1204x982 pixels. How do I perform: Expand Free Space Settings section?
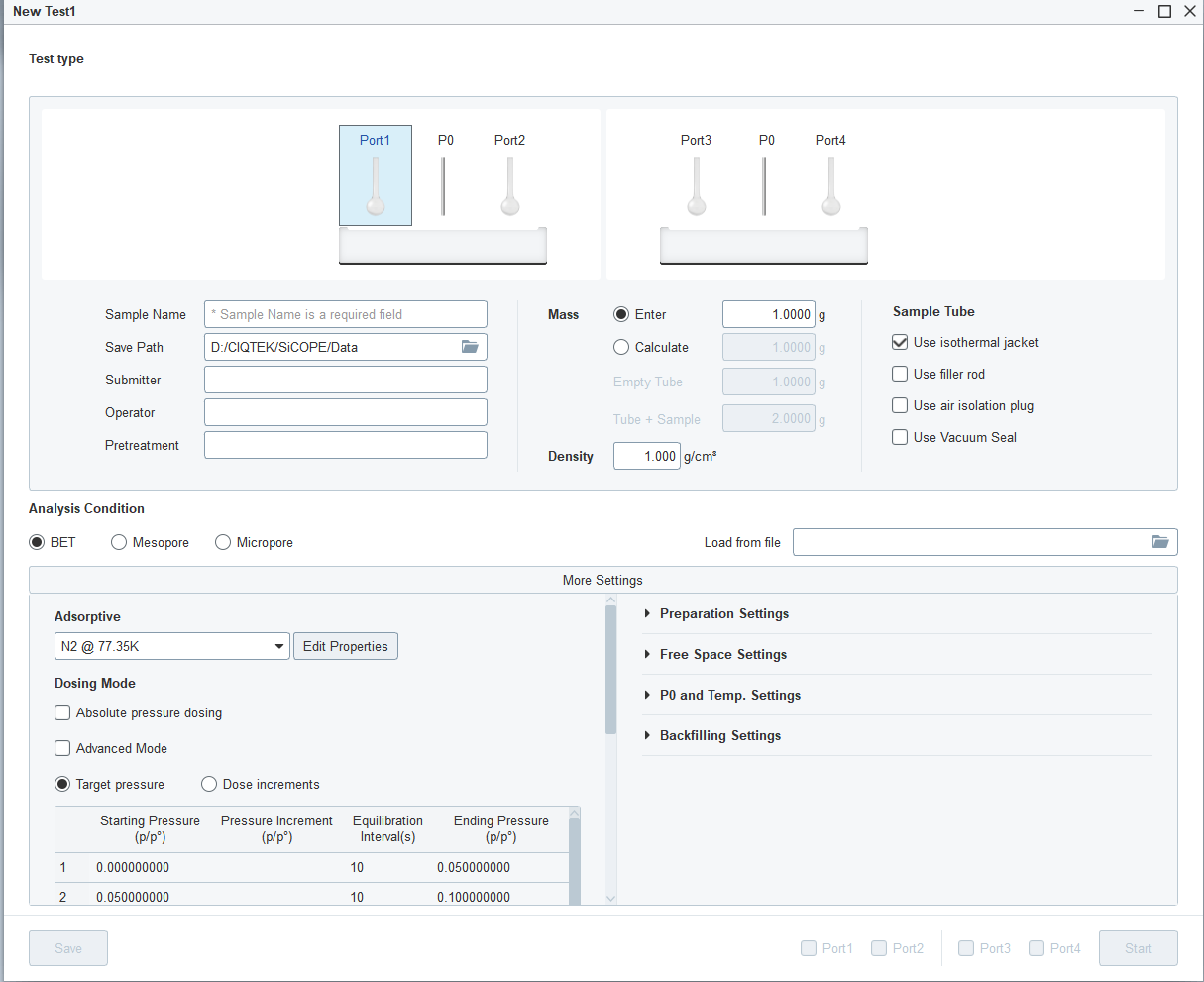[723, 654]
